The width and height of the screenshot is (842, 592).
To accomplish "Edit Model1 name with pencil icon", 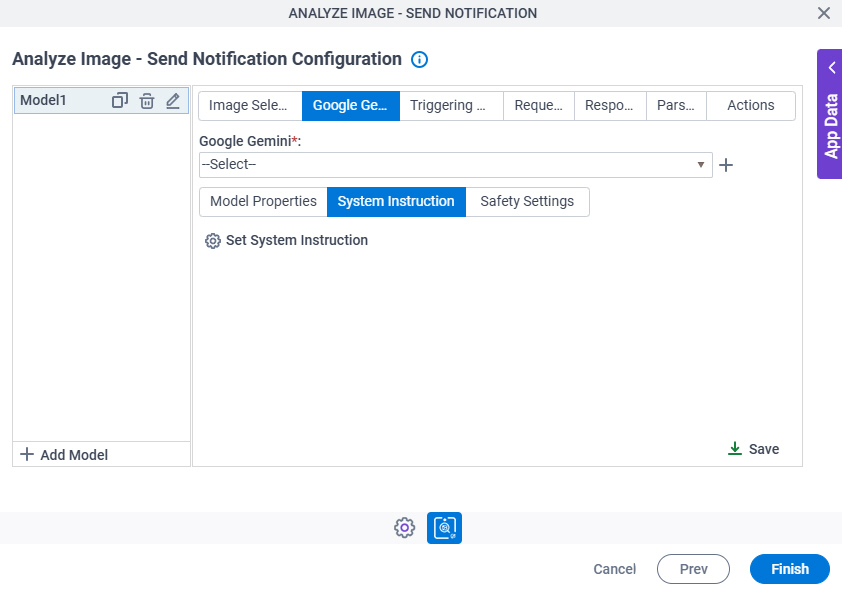I will coord(173,100).
